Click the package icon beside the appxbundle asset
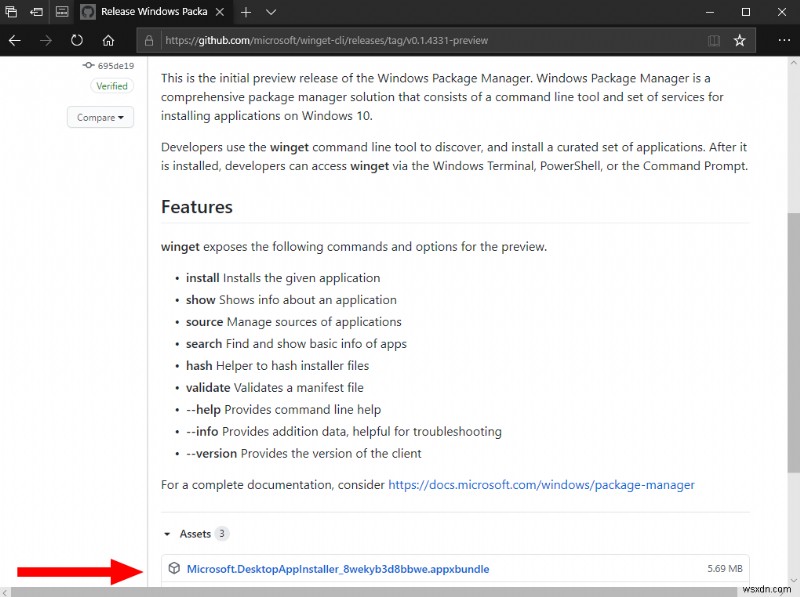The height and width of the screenshot is (597, 800). coord(172,568)
